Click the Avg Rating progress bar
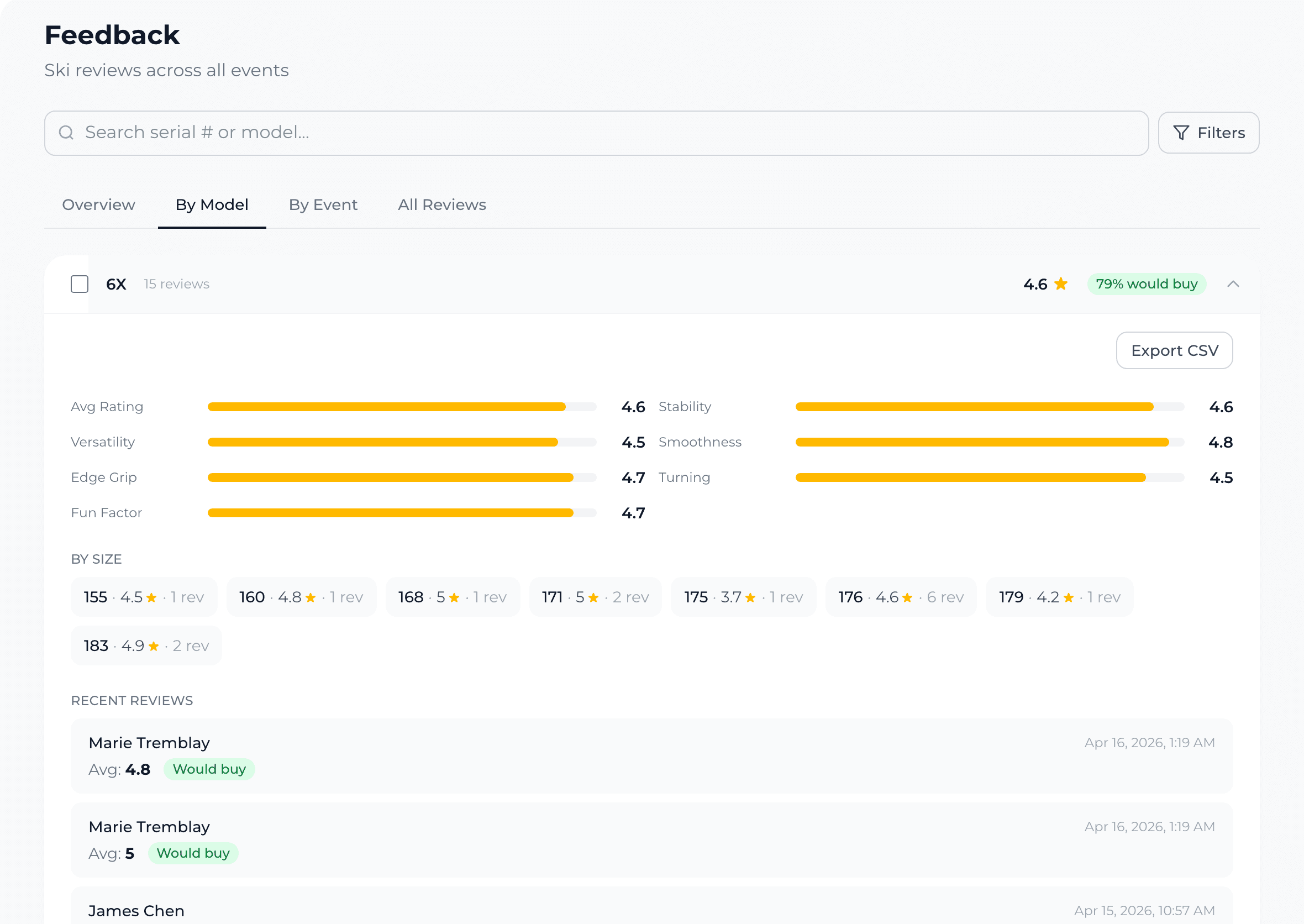1304x924 pixels. 402,407
